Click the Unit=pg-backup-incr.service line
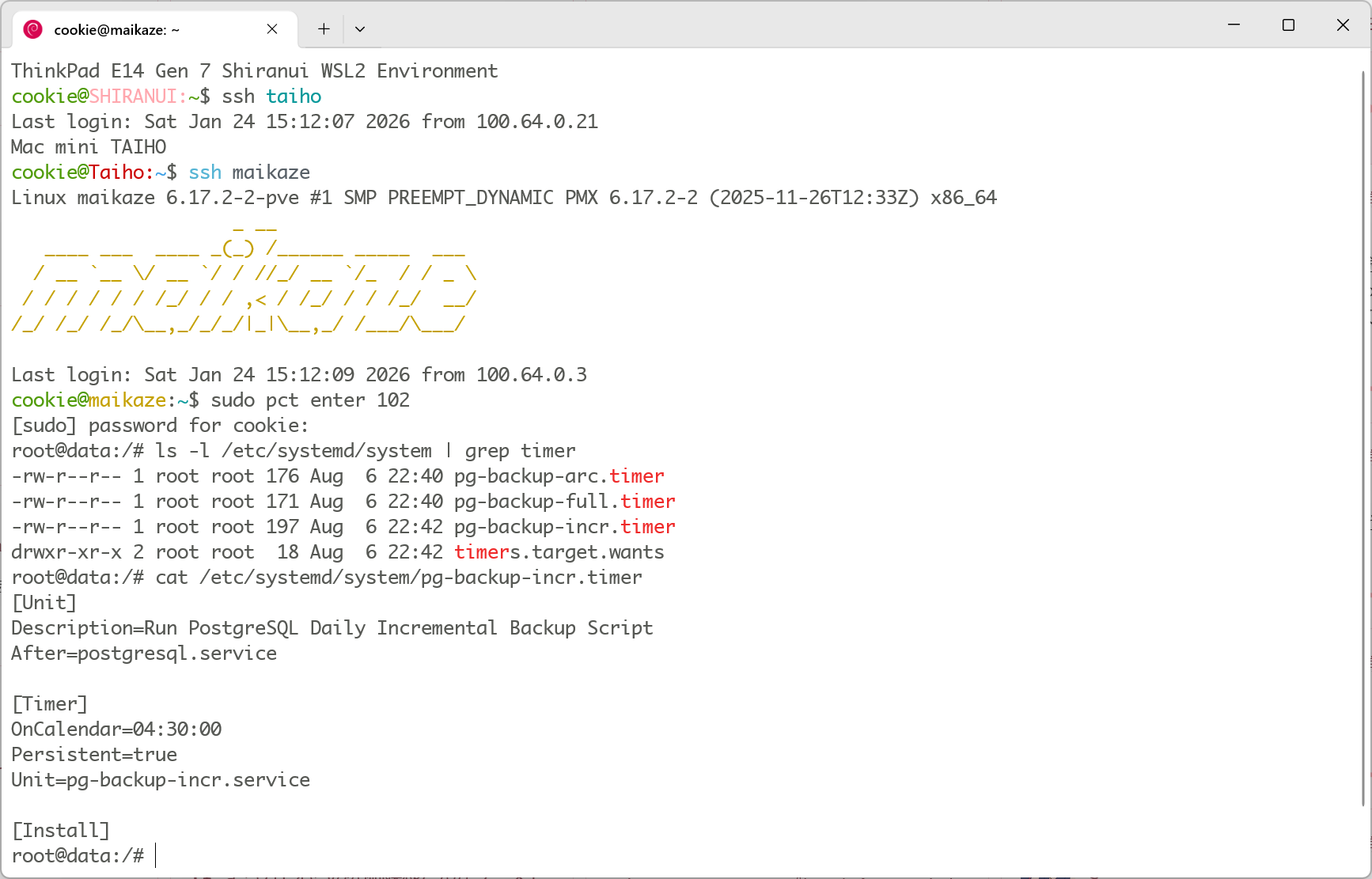Screen dimensions: 1372x879 pos(161,780)
